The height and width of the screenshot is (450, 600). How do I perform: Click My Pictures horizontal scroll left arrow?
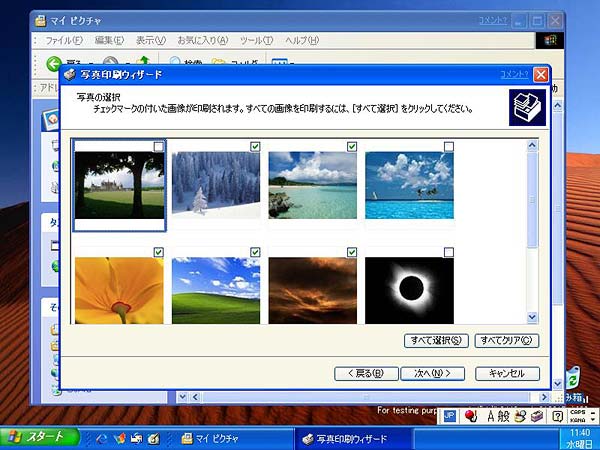click(x=195, y=397)
